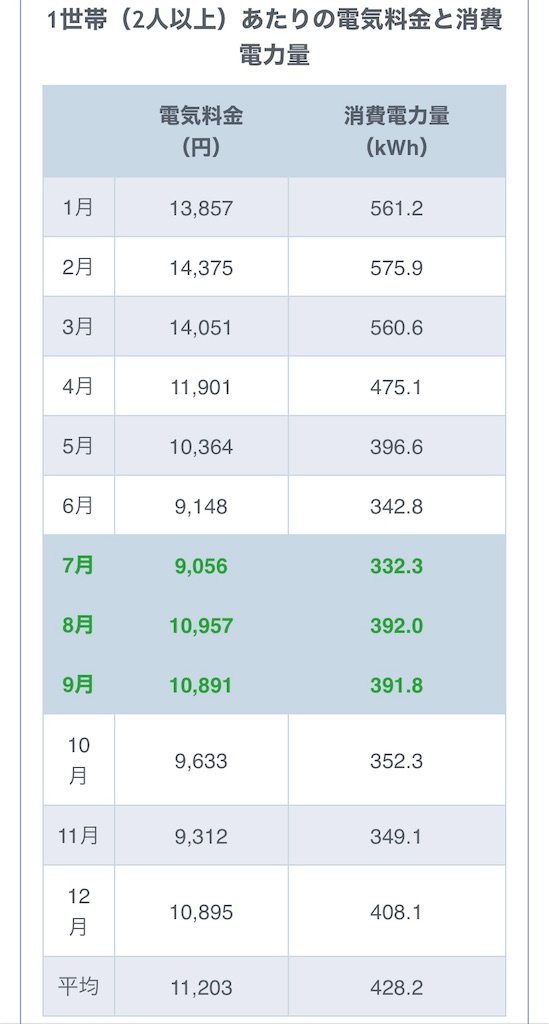The height and width of the screenshot is (1024, 549).
Task: Select the 9,633 cost cell
Action: tap(201, 761)
